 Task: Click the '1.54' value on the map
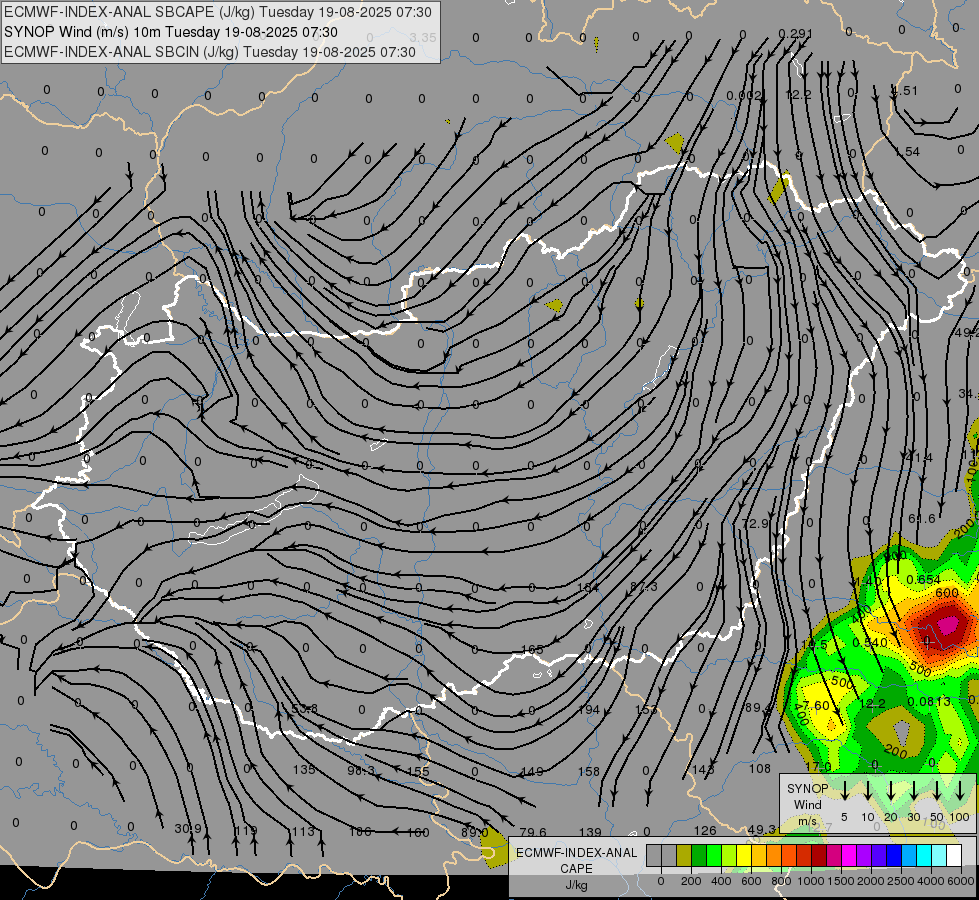pyautogui.click(x=907, y=152)
